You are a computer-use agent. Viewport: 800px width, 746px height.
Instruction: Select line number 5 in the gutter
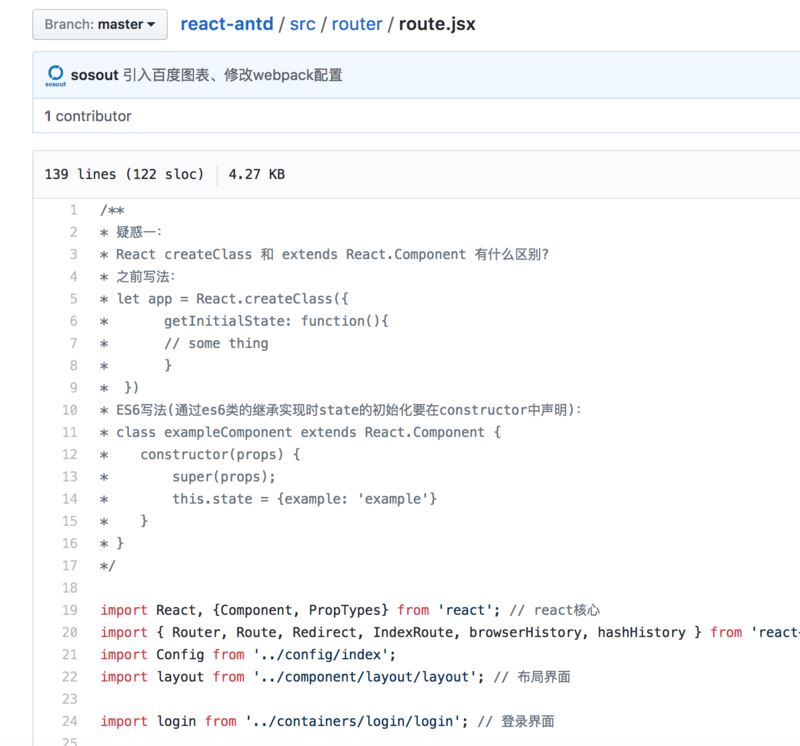click(73, 299)
